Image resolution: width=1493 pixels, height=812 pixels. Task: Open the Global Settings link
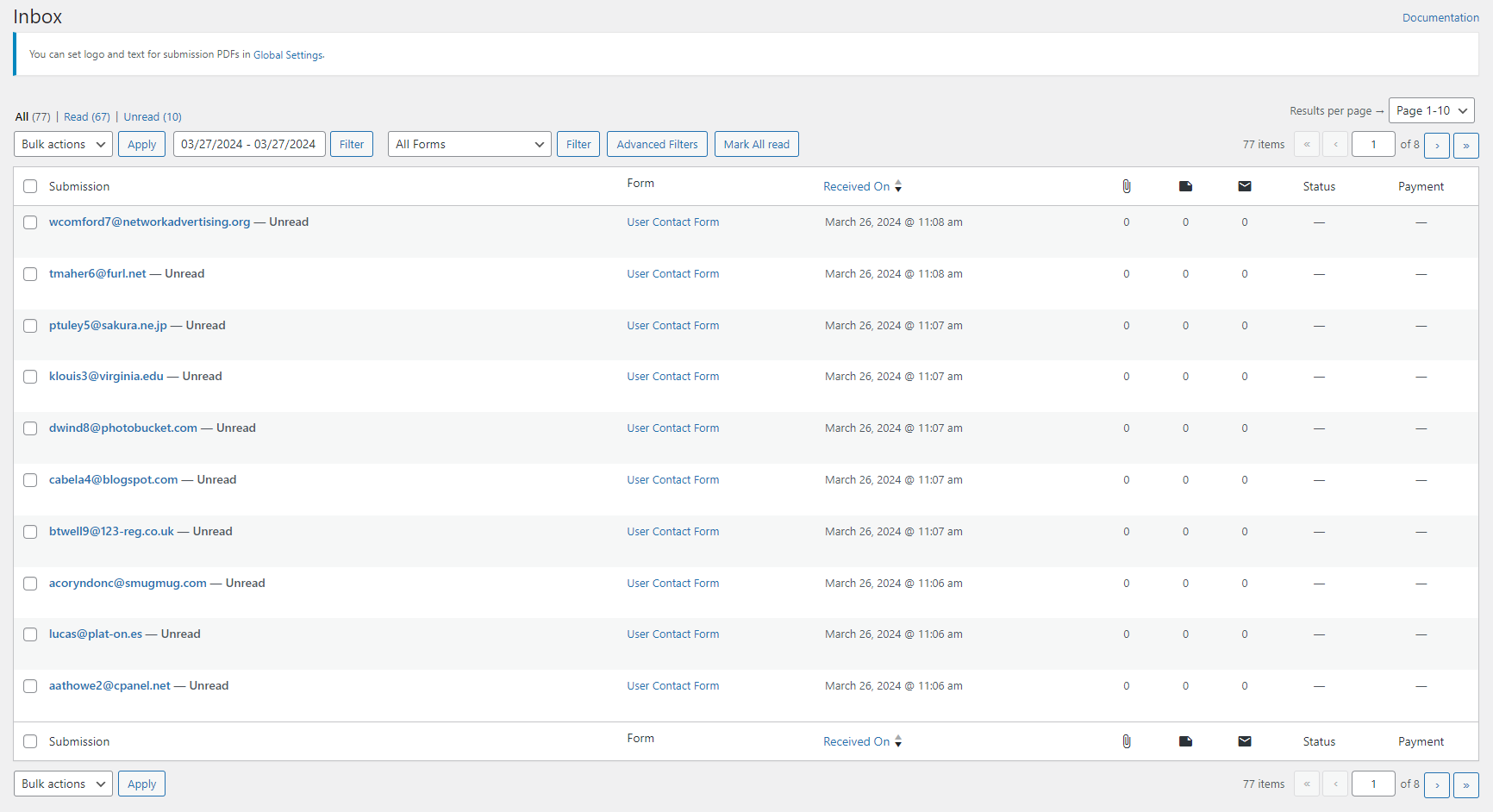tap(288, 54)
